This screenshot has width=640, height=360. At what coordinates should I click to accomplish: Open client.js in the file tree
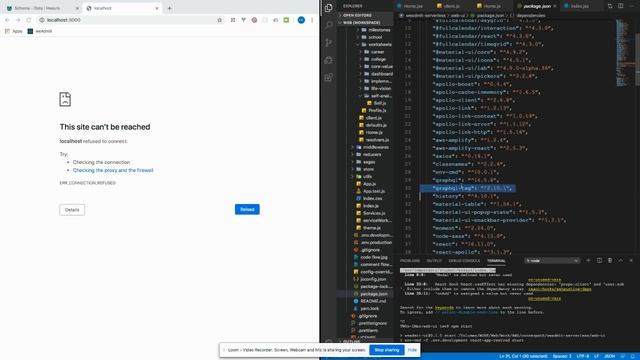pos(370,118)
